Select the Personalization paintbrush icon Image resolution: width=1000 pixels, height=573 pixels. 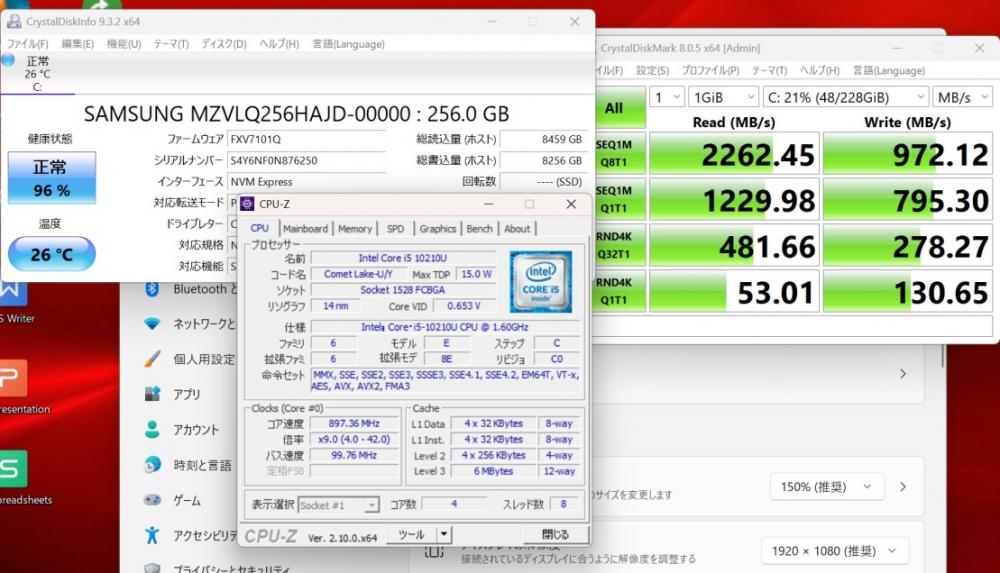(152, 359)
